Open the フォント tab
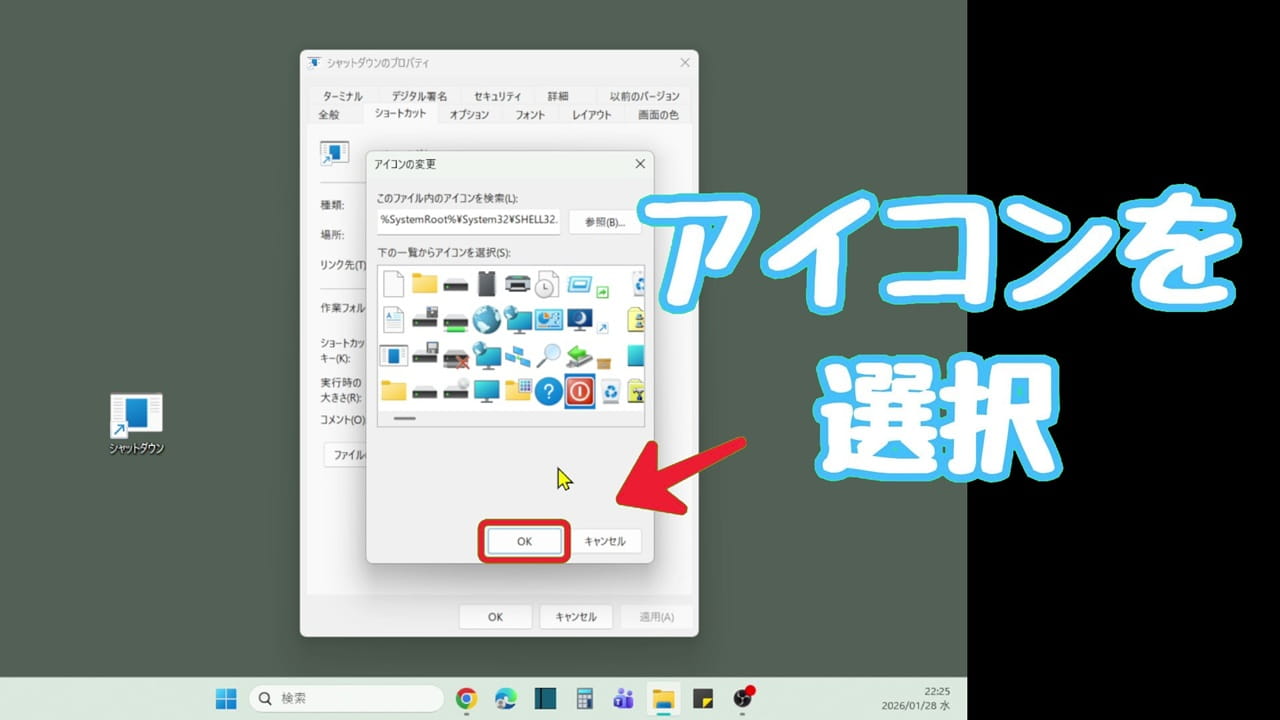Image resolution: width=1280 pixels, height=720 pixels. [x=529, y=114]
